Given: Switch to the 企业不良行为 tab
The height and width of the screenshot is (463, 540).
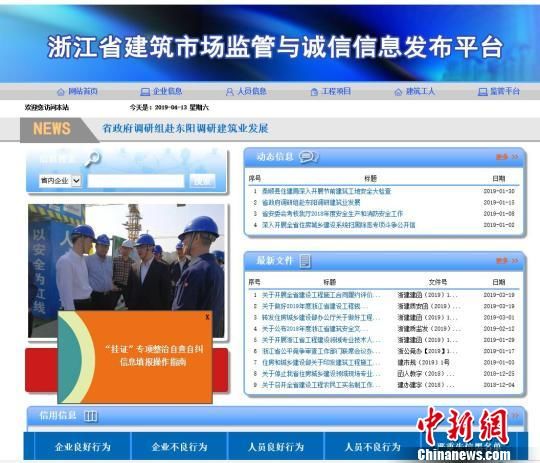Looking at the screenshot, I should click(179, 447).
